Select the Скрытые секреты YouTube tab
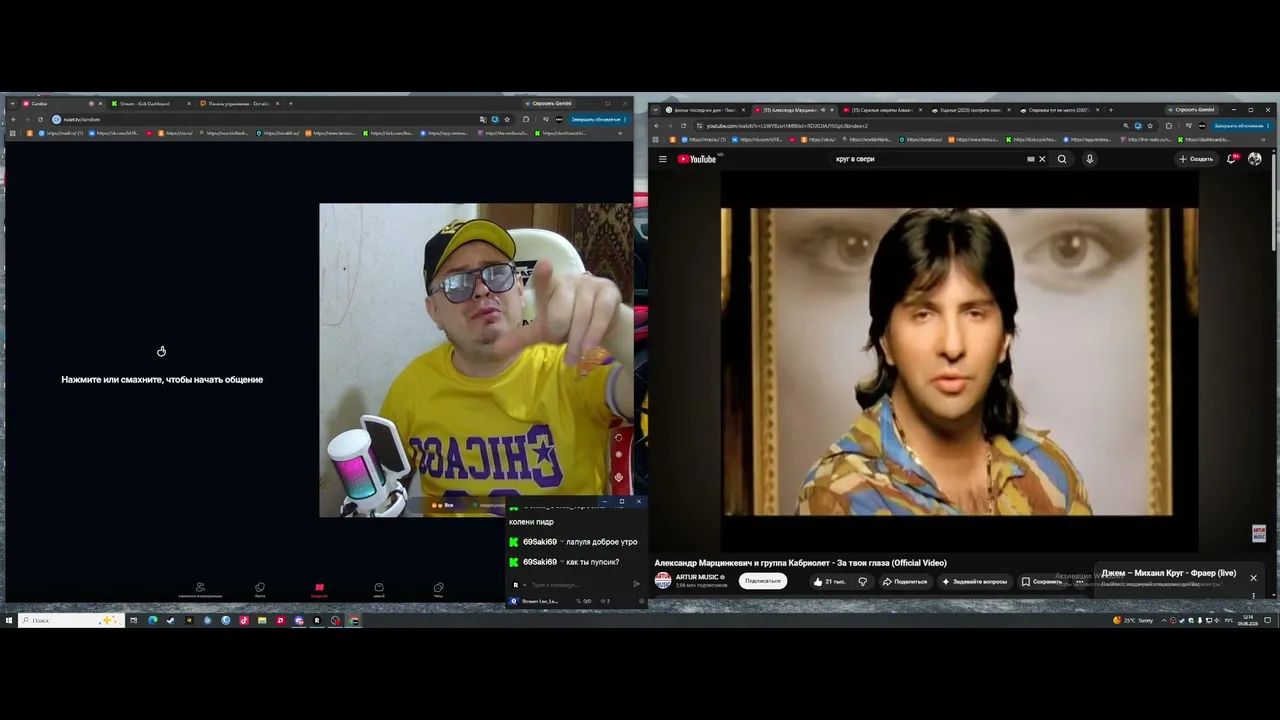Image resolution: width=1280 pixels, height=720 pixels. (882, 110)
